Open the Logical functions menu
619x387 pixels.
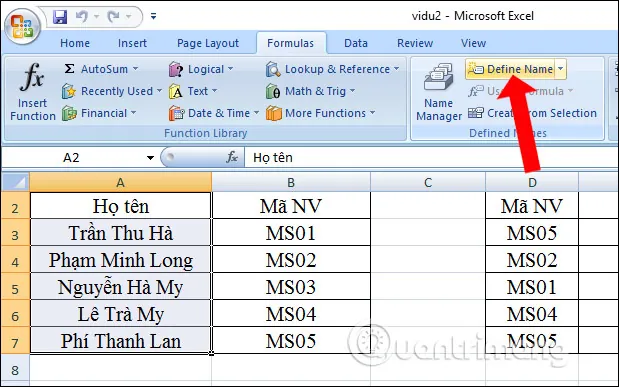[x=201, y=69]
